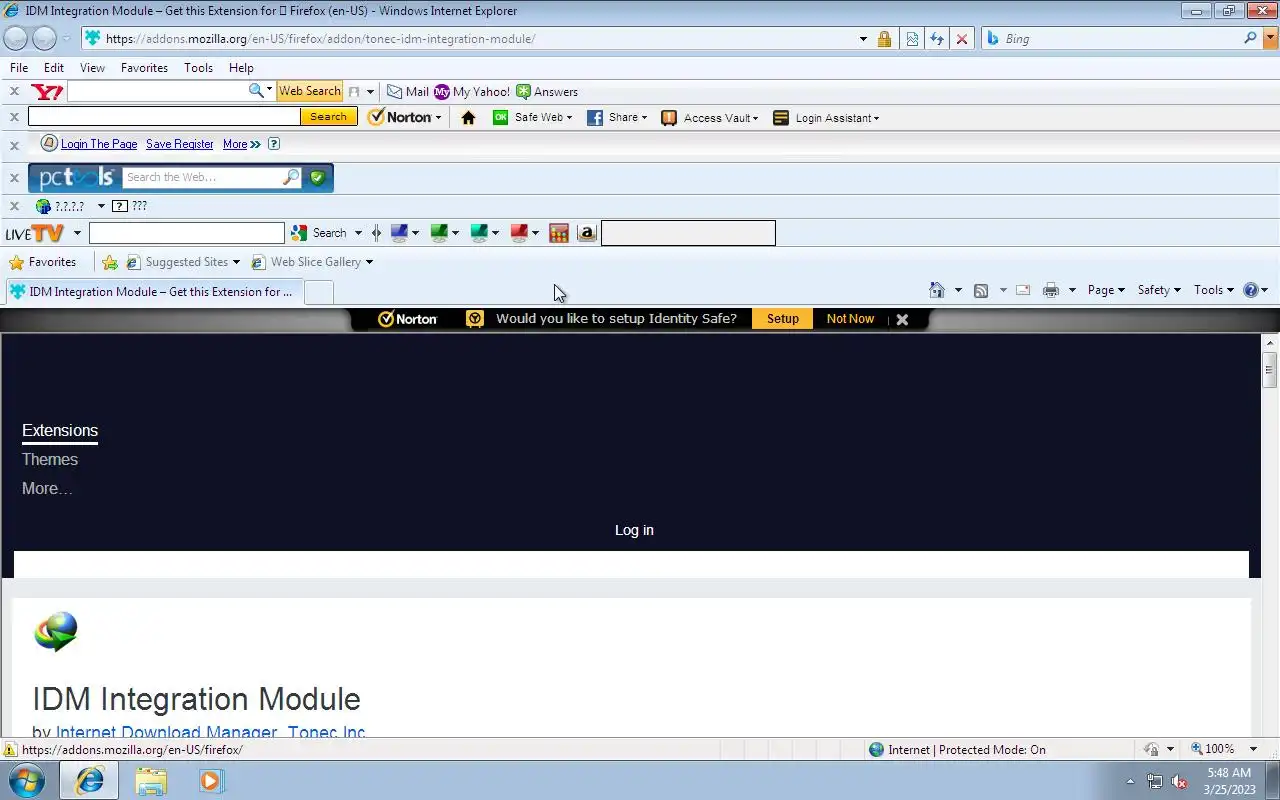
Task: Click Not Now on Norton Identity Safe bar
Action: pyautogui.click(x=850, y=319)
